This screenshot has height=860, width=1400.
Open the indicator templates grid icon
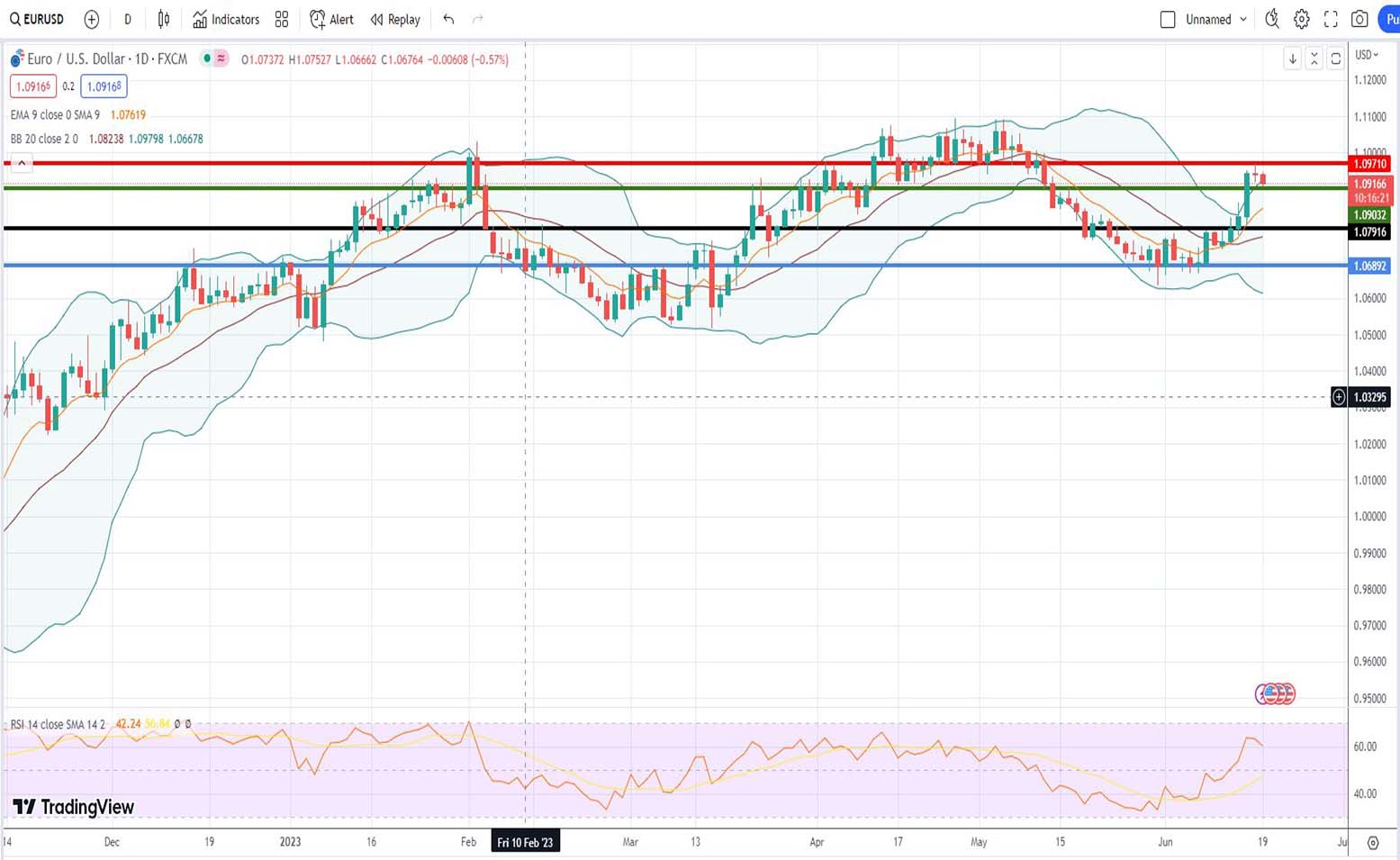[282, 19]
